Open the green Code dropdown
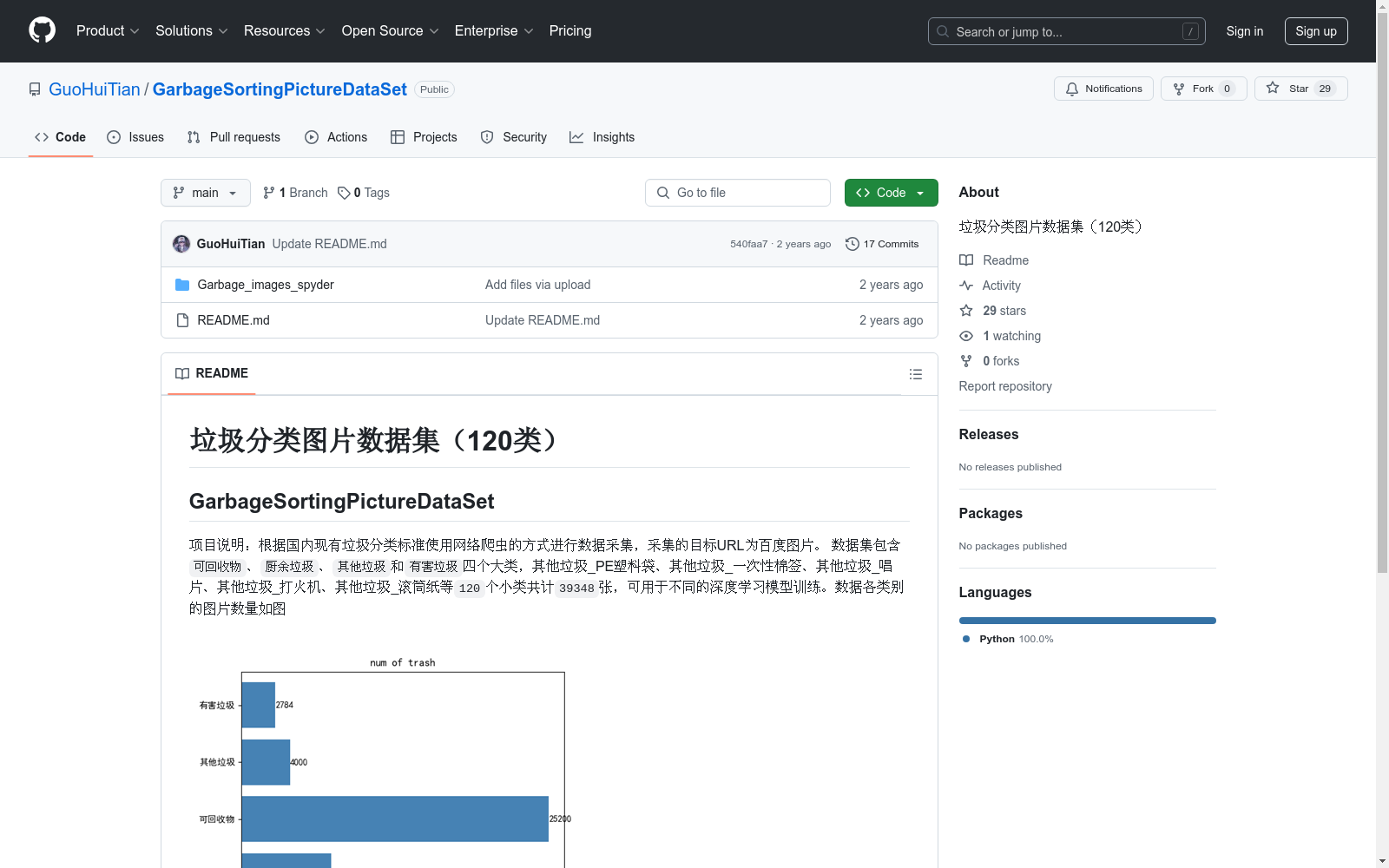 (891, 193)
